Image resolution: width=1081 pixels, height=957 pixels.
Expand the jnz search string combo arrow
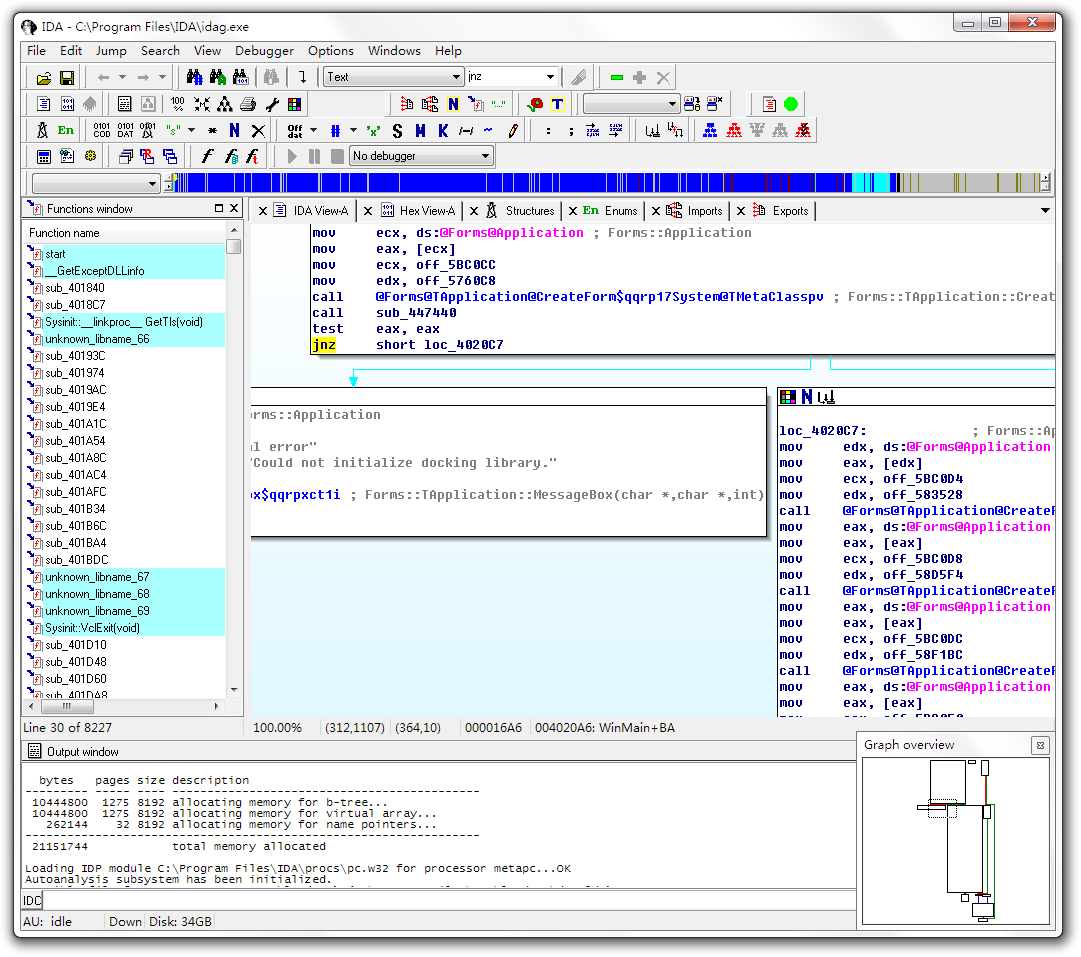point(550,77)
